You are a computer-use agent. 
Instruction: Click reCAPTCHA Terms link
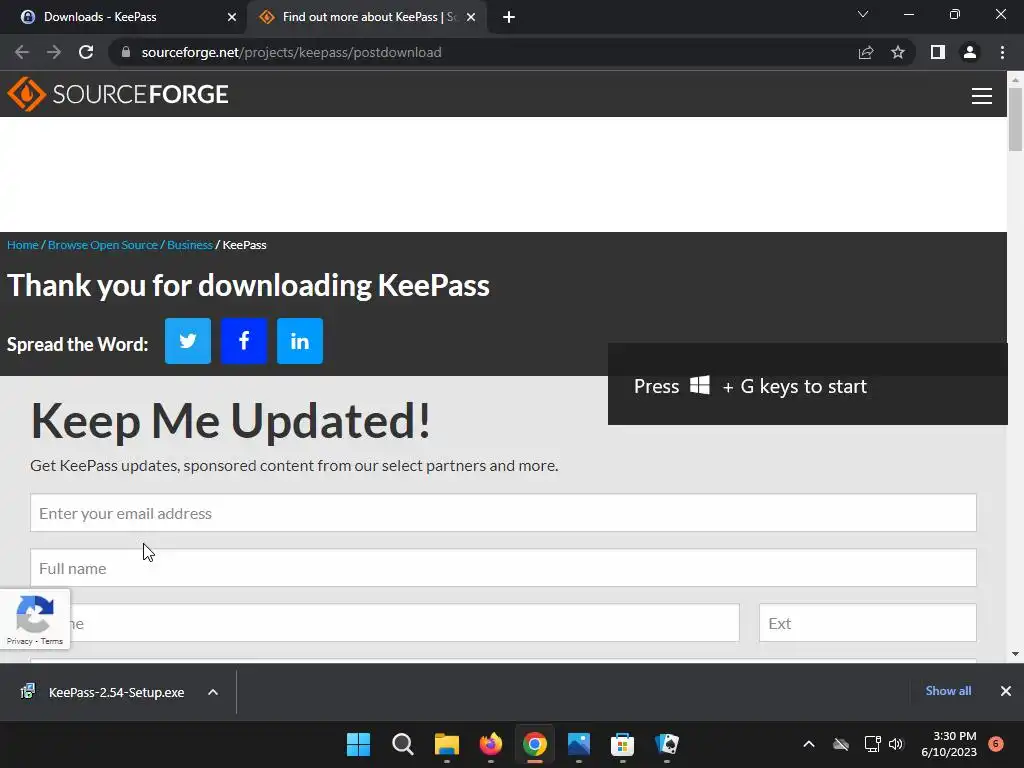point(52,641)
